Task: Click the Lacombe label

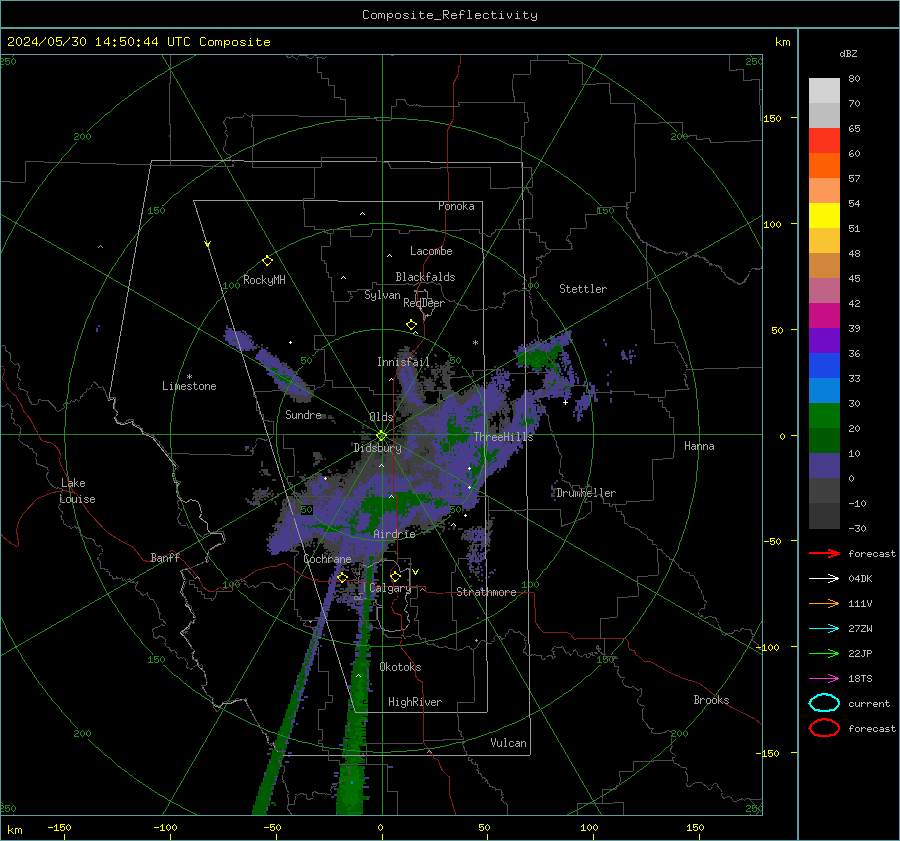Action: tap(431, 251)
